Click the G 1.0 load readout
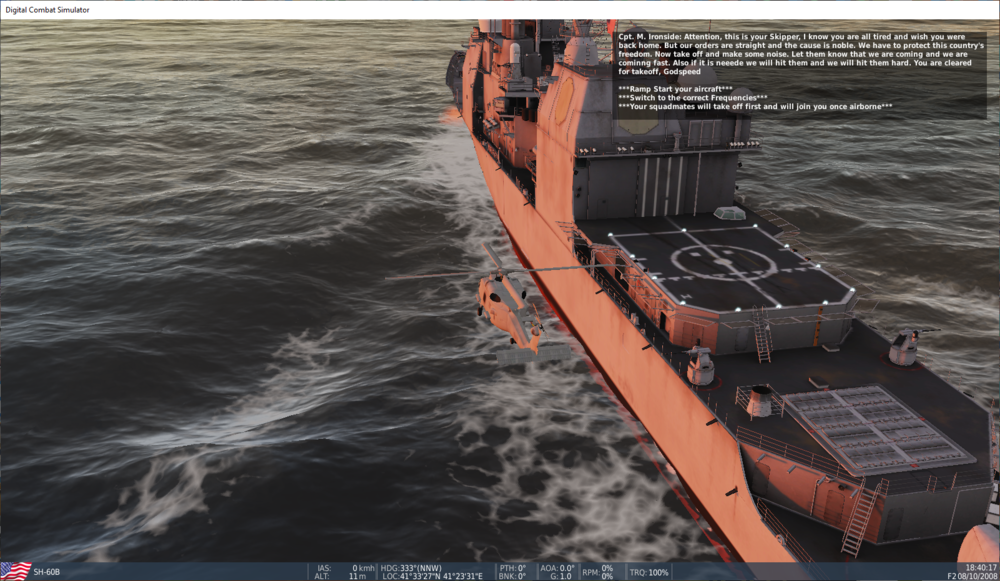This screenshot has width=1000, height=581. 561,576
